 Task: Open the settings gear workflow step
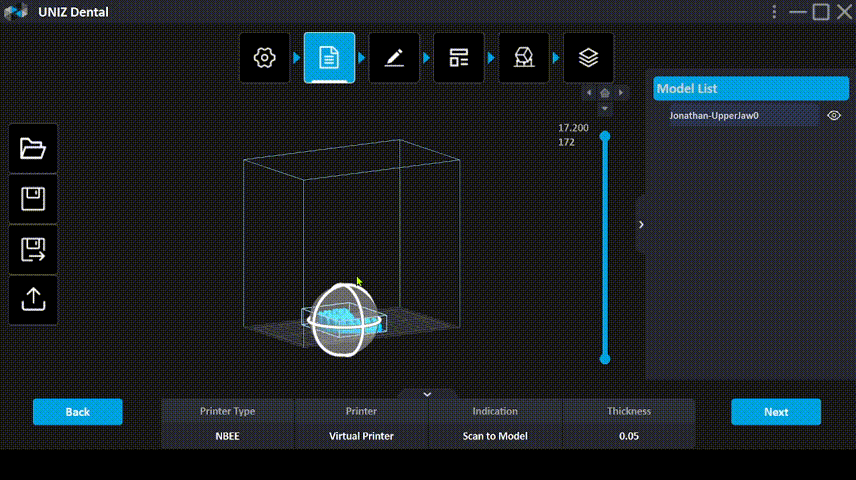(265, 57)
